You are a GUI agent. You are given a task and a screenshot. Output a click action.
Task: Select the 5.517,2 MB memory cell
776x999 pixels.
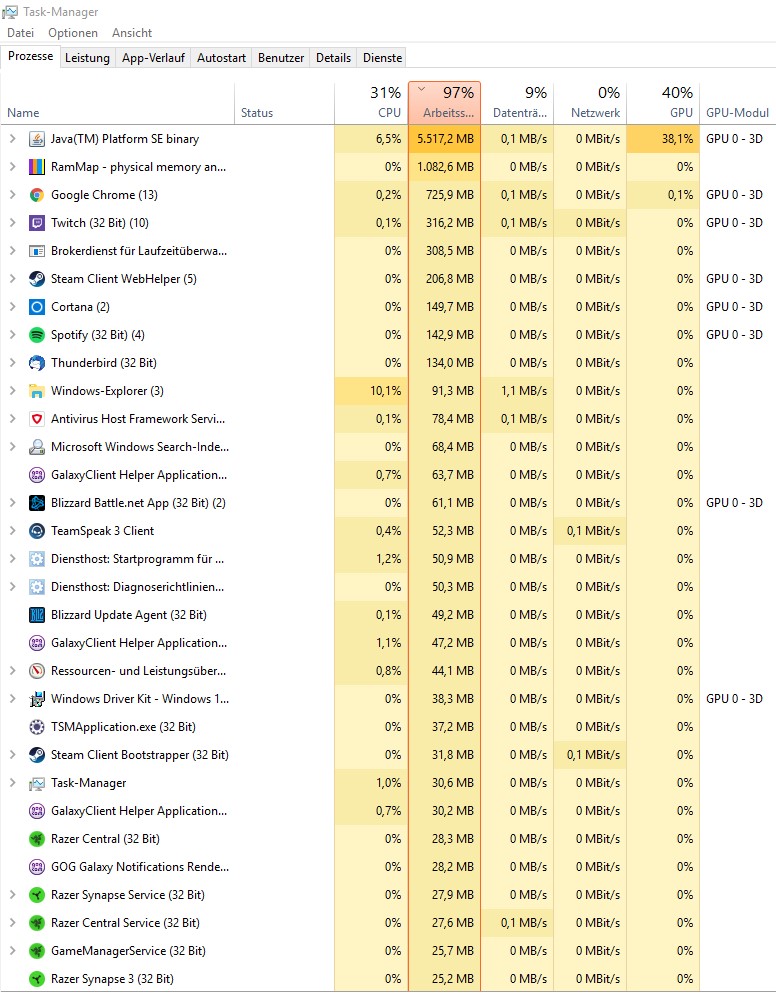tap(445, 139)
